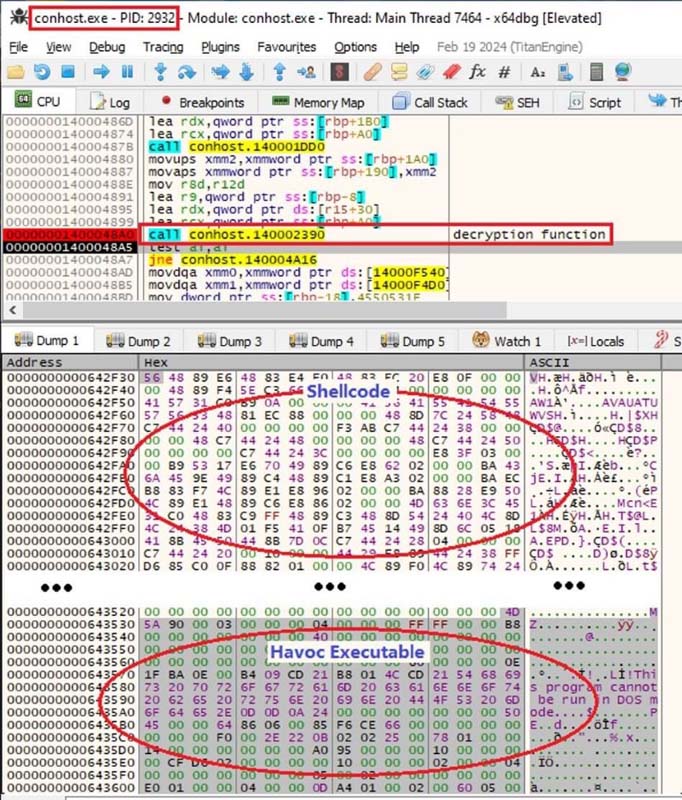Select the Watch 1 tab
The height and width of the screenshot is (800, 682).
click(507, 341)
